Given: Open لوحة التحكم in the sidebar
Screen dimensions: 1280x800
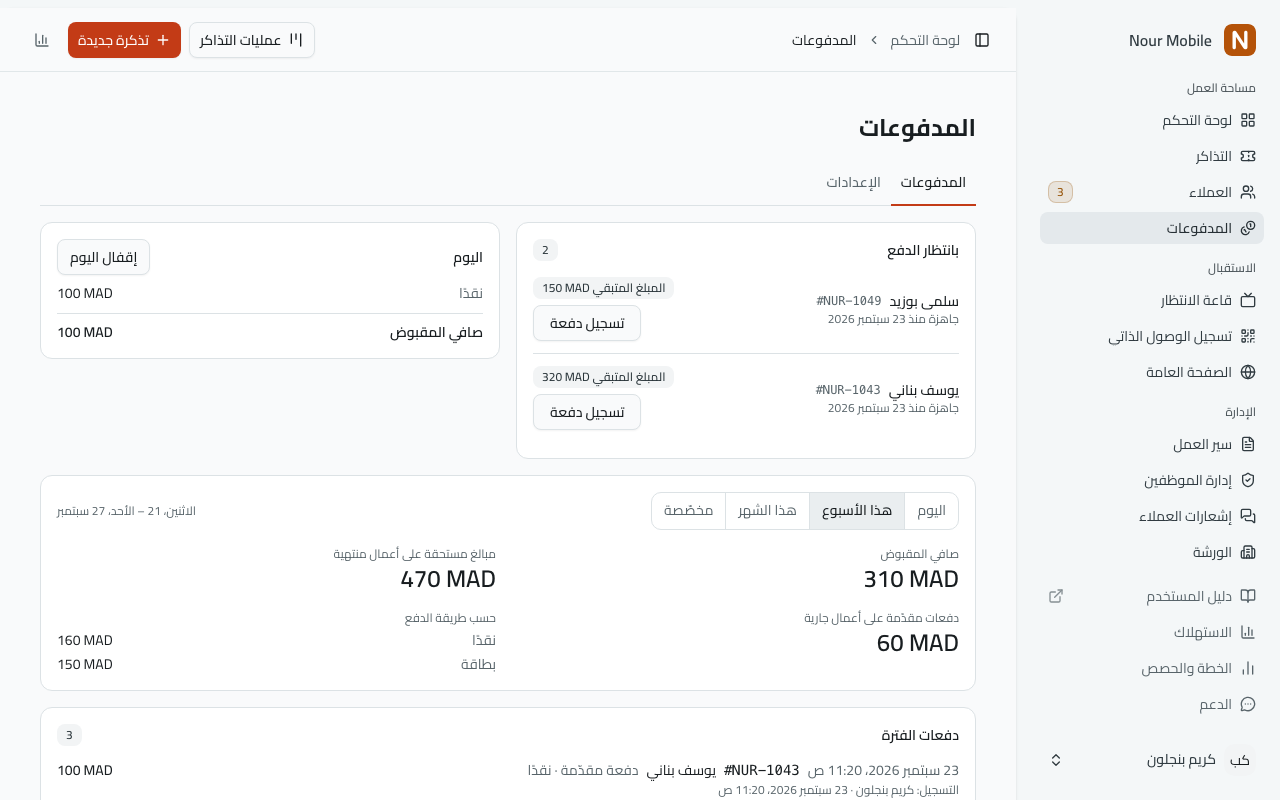Looking at the screenshot, I should (1152, 120).
